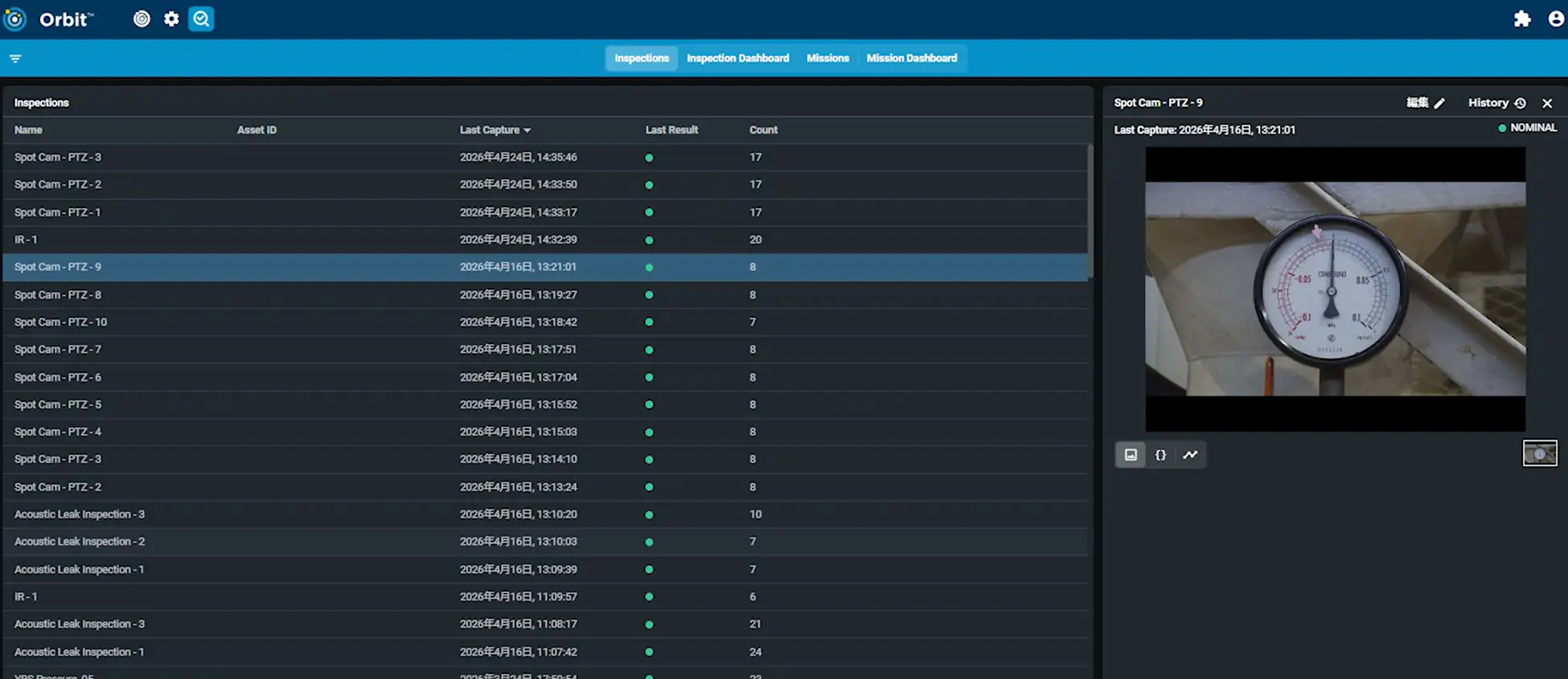The height and width of the screenshot is (679, 1568).
Task: Open the user account icon
Action: [x=1556, y=18]
